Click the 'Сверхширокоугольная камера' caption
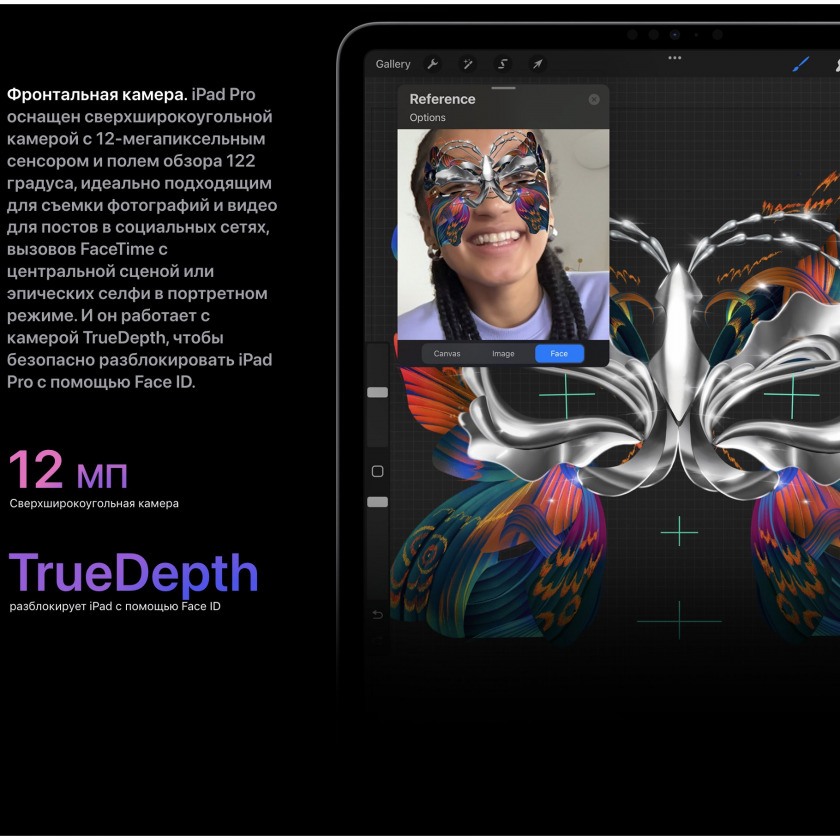This screenshot has height=840, width=840. [94, 504]
